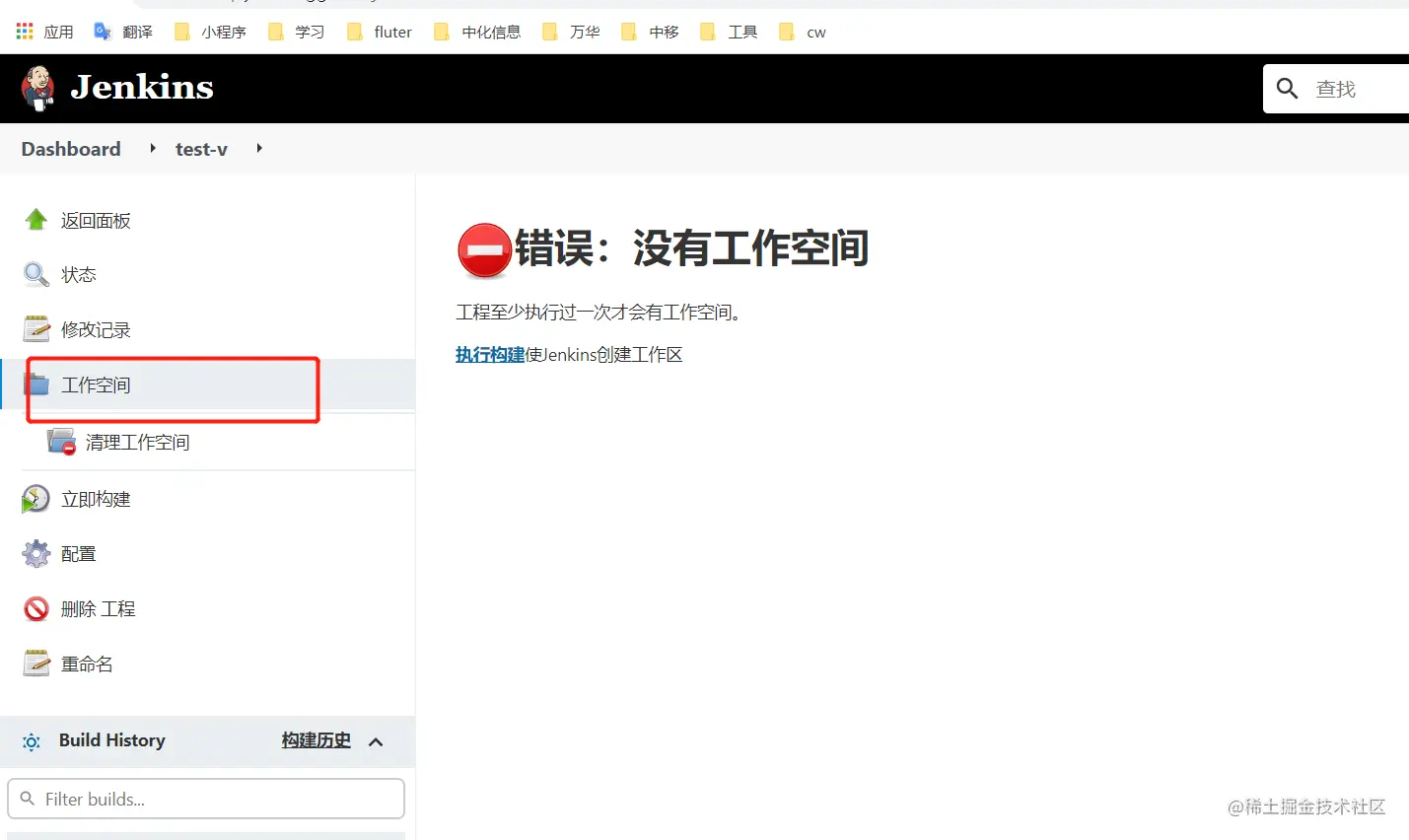Open the 学习 bookmarks folder
This screenshot has width=1409, height=840.
(296, 32)
